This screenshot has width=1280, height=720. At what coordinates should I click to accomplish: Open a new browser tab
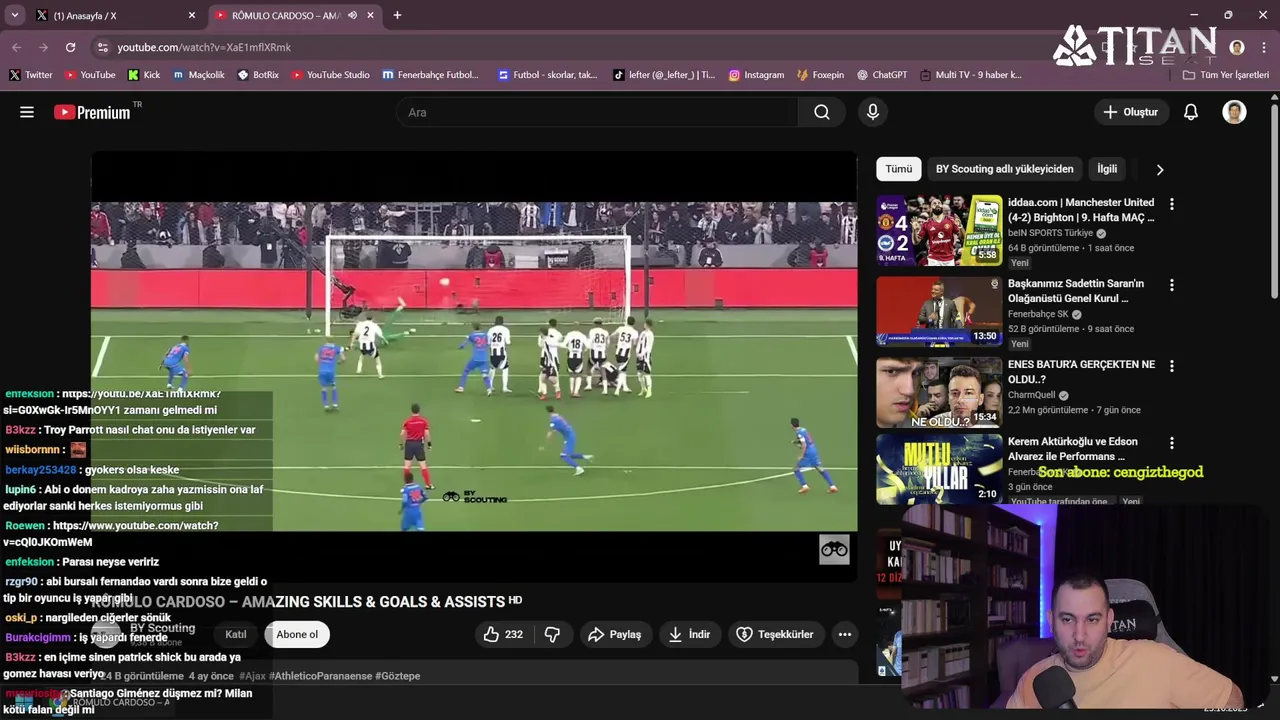pos(397,15)
